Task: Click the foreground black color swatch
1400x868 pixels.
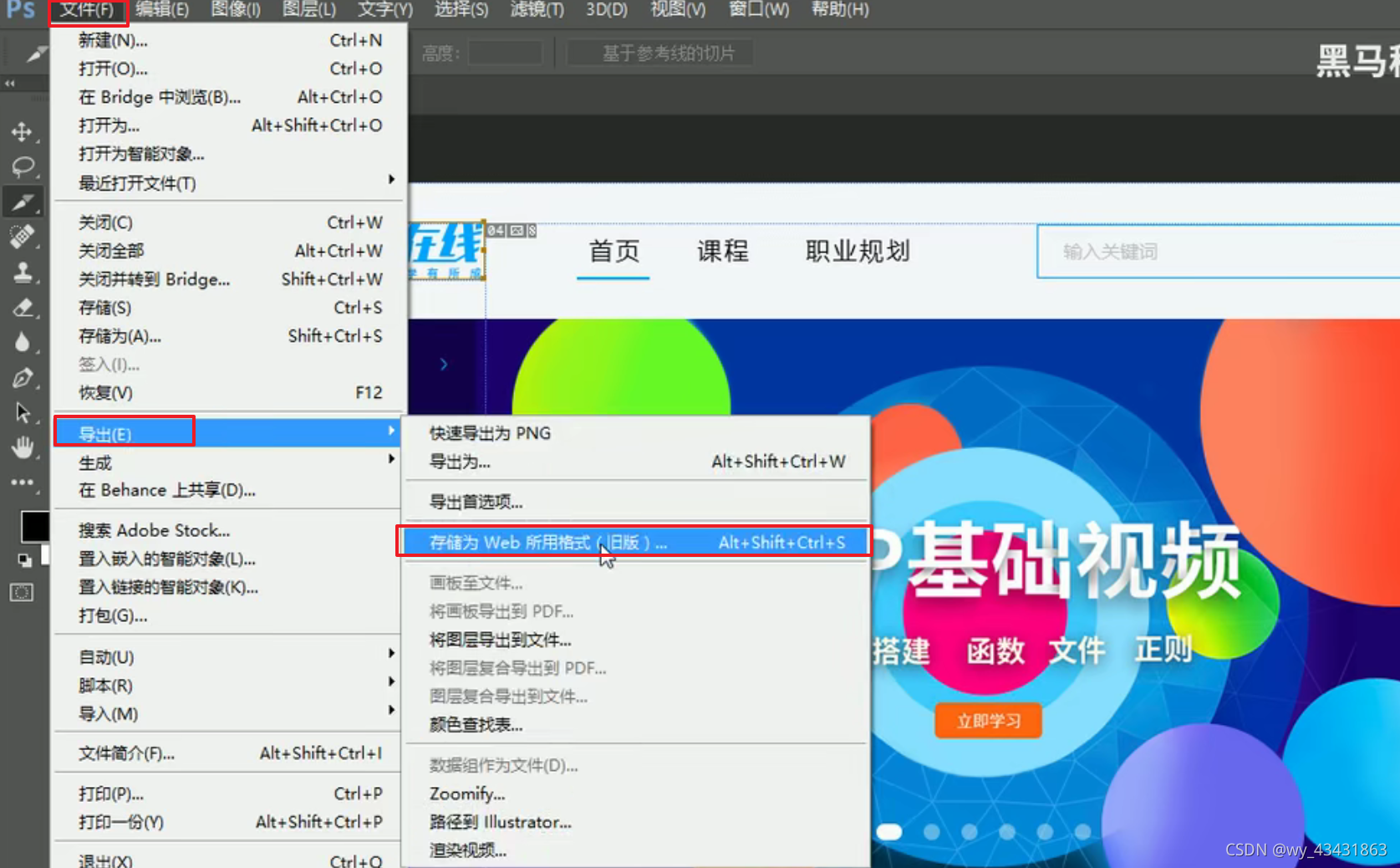Action: tap(34, 526)
